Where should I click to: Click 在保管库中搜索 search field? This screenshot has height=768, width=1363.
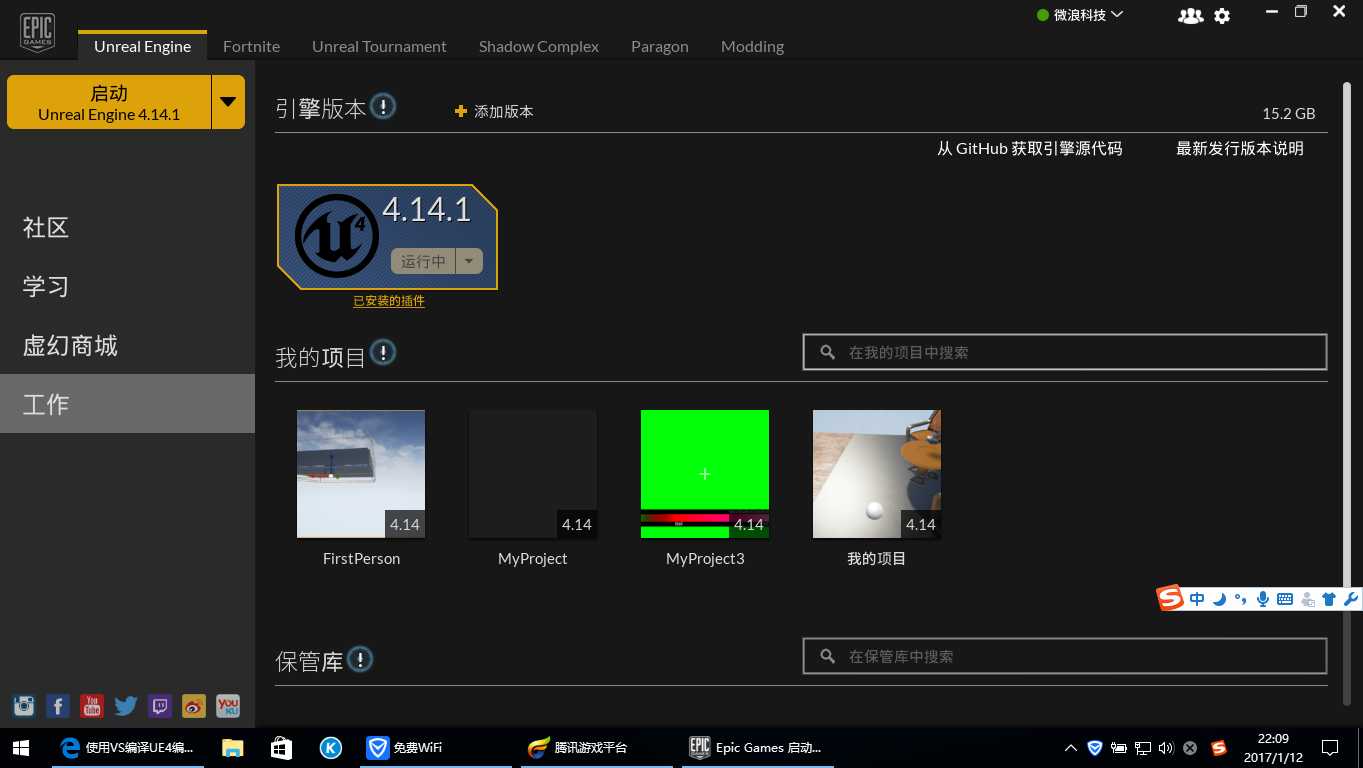pyautogui.click(x=1065, y=656)
